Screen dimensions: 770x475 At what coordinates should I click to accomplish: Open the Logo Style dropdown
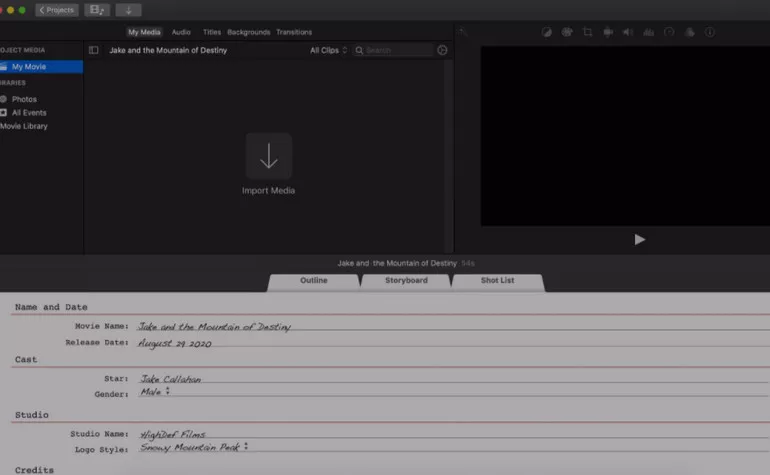click(x=194, y=447)
